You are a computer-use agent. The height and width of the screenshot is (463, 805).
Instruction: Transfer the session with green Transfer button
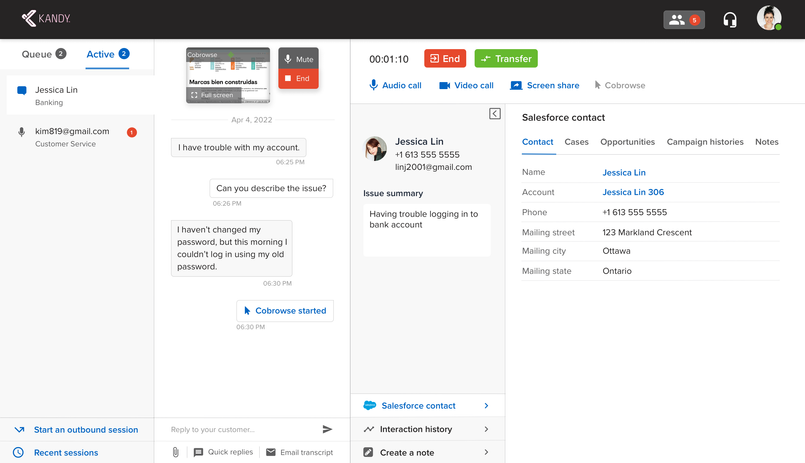tap(506, 59)
